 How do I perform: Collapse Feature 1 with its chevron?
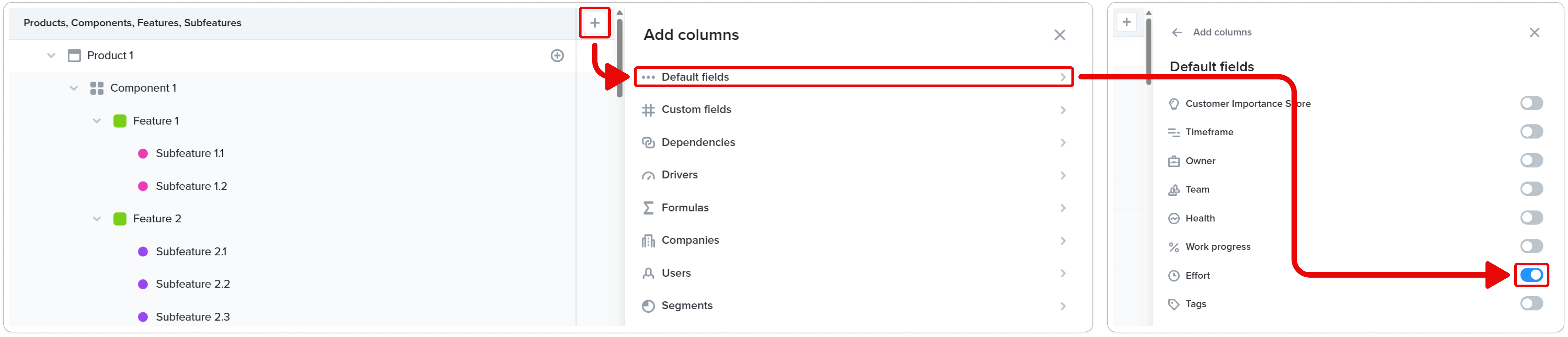click(x=97, y=121)
